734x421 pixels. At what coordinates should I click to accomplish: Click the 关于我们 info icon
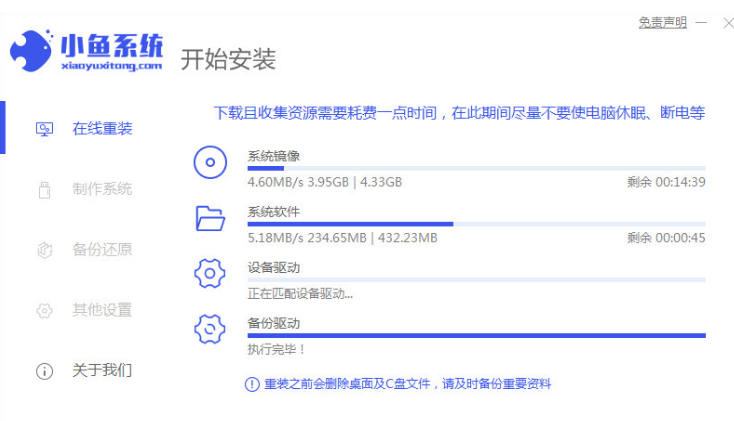(44, 371)
